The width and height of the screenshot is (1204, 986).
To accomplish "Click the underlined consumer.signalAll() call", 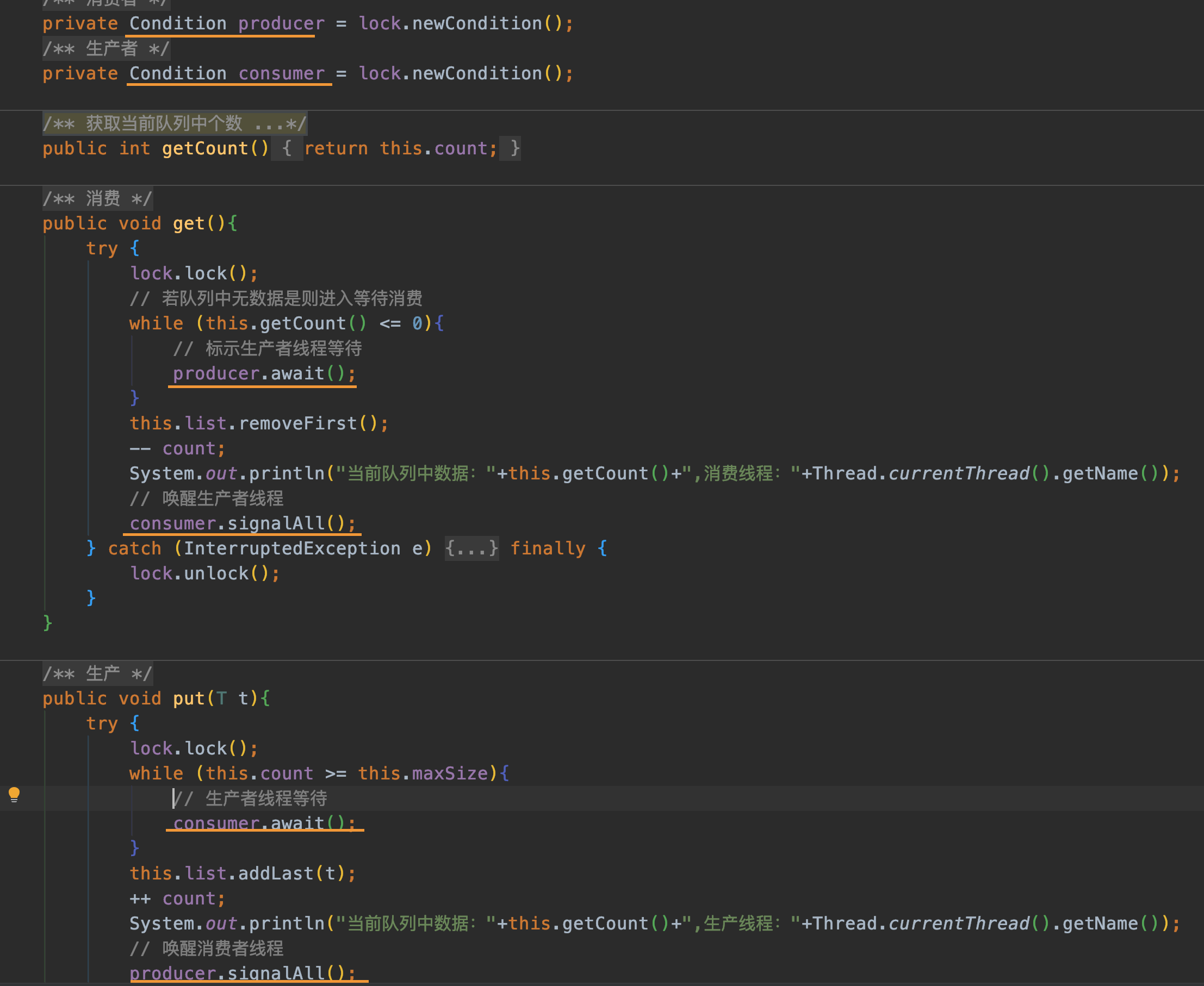I will pos(243,523).
